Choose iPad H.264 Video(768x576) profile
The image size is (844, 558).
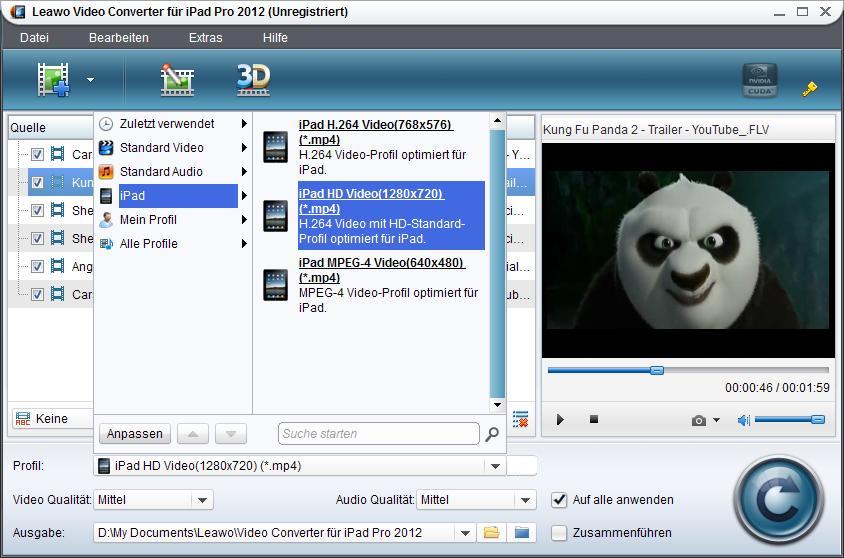pos(391,147)
